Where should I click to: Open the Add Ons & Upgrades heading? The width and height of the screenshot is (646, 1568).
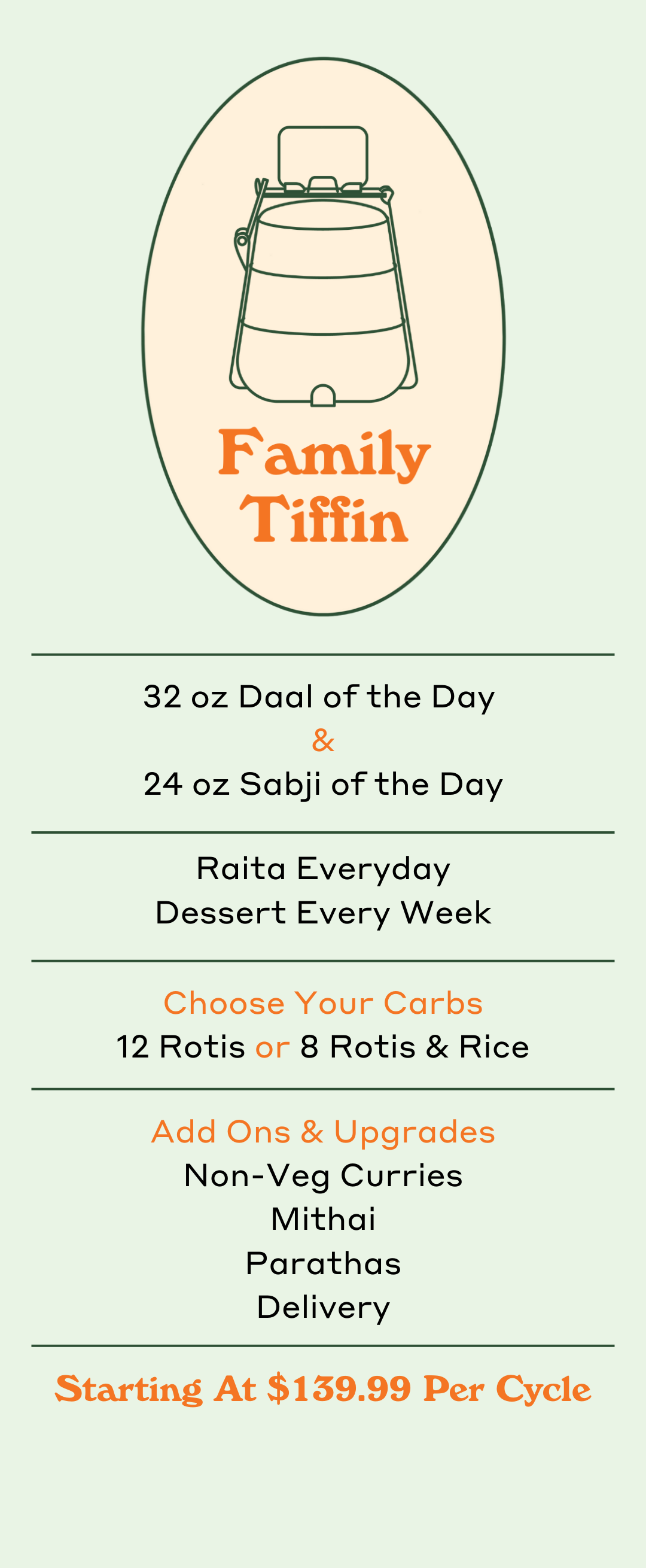click(x=323, y=1133)
